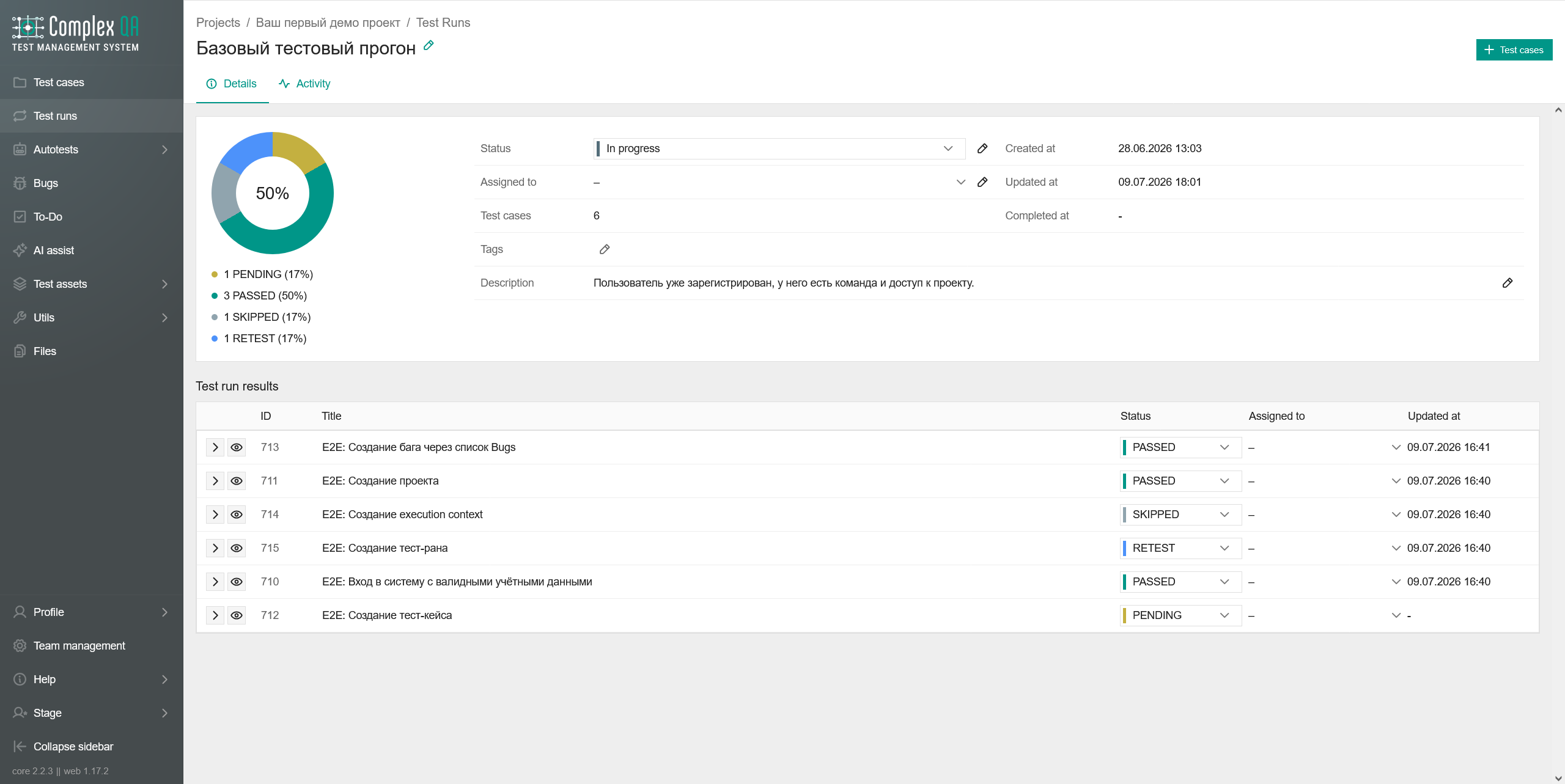1565x784 pixels.
Task: Open Ваш первый демо проект breadcrumb
Action: (328, 23)
